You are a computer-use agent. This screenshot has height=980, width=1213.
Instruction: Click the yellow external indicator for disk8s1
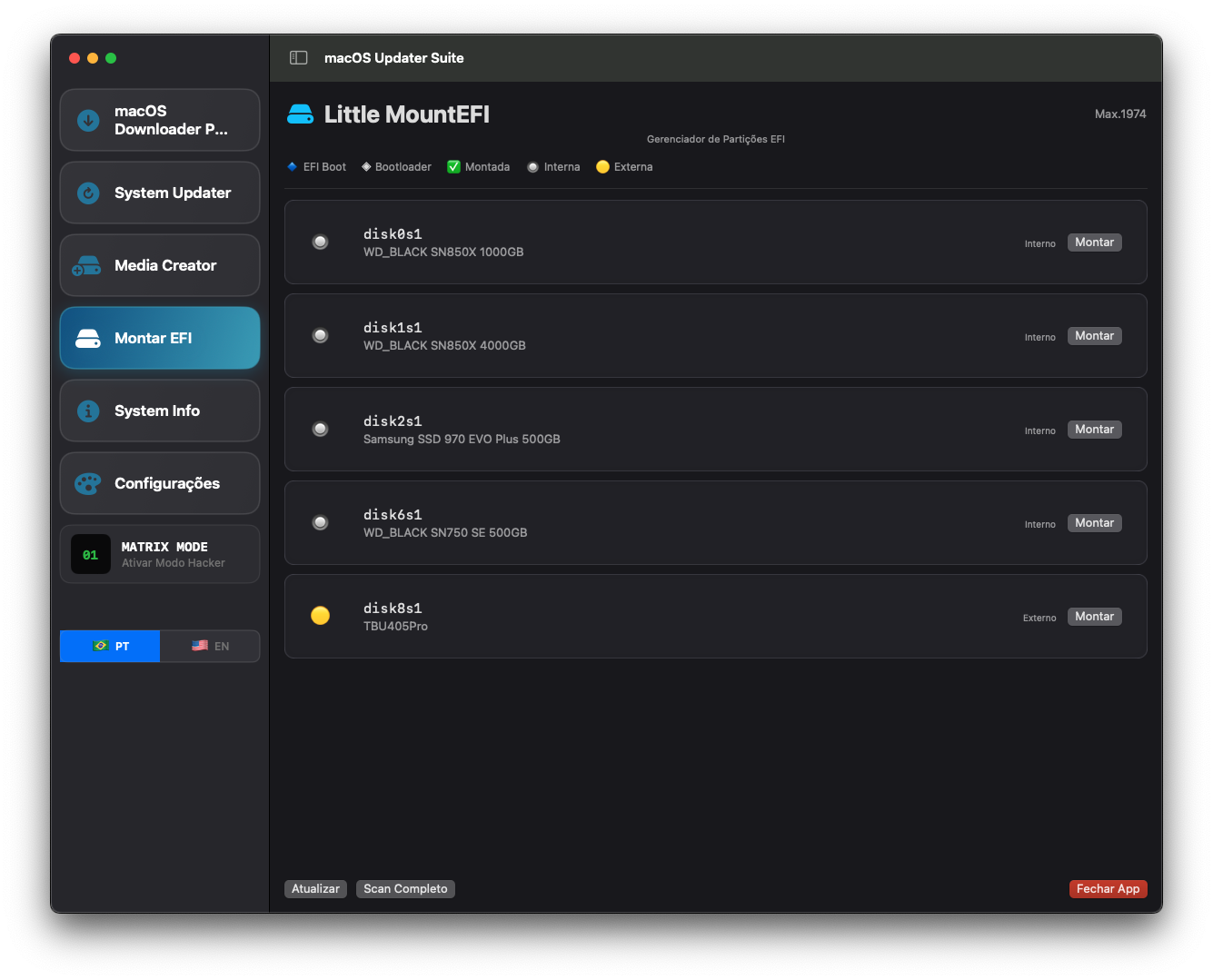pyautogui.click(x=320, y=616)
